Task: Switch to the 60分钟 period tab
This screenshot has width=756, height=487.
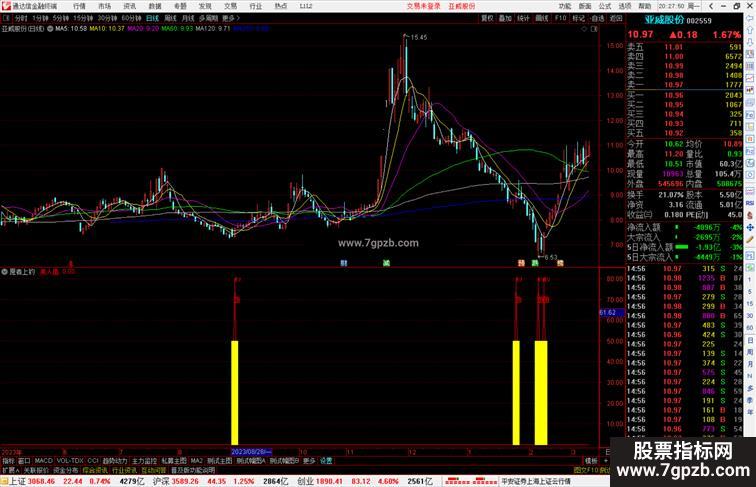Action: click(x=131, y=18)
